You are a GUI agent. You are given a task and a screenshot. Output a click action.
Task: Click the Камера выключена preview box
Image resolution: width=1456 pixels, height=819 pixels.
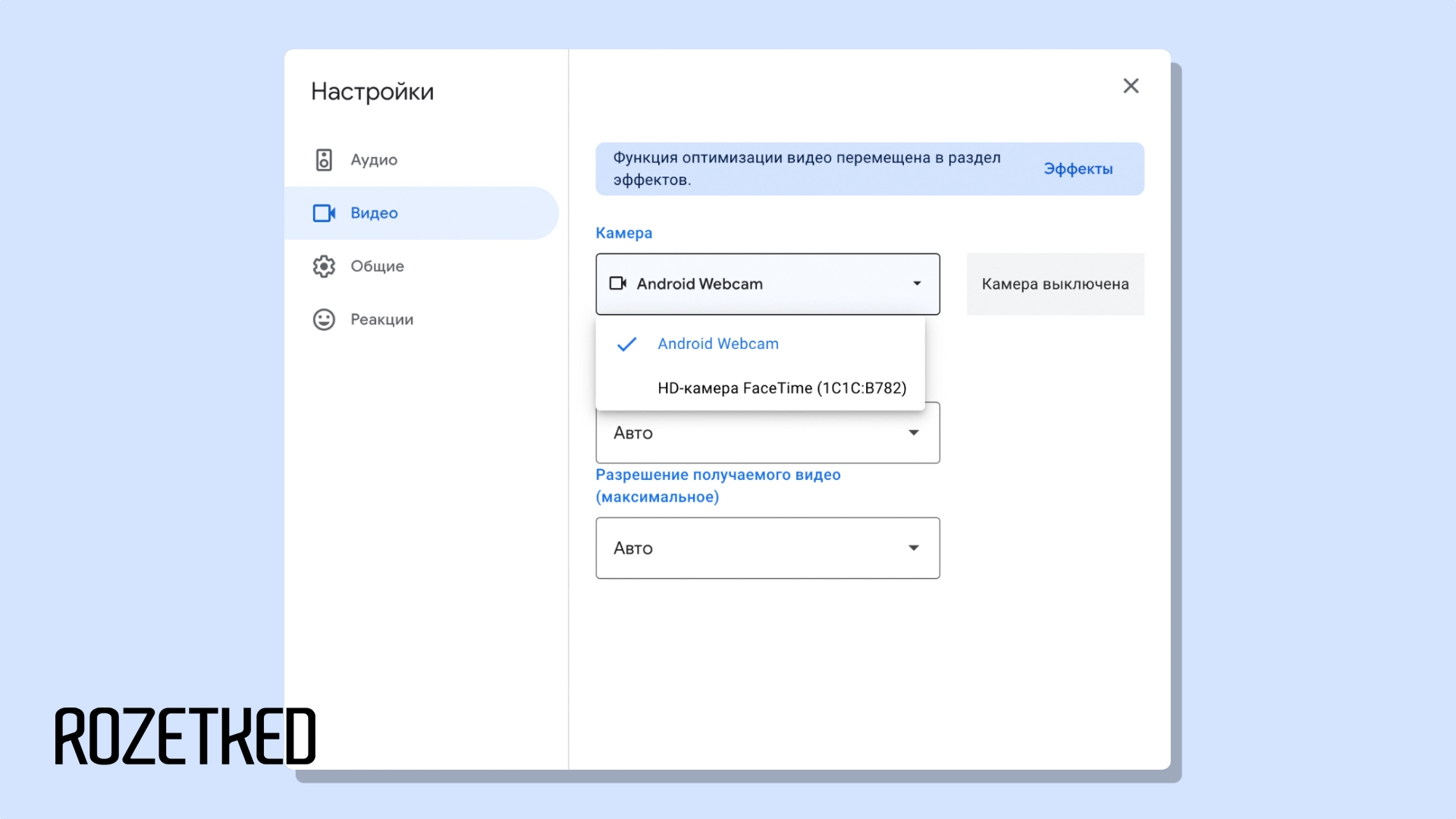(1055, 284)
